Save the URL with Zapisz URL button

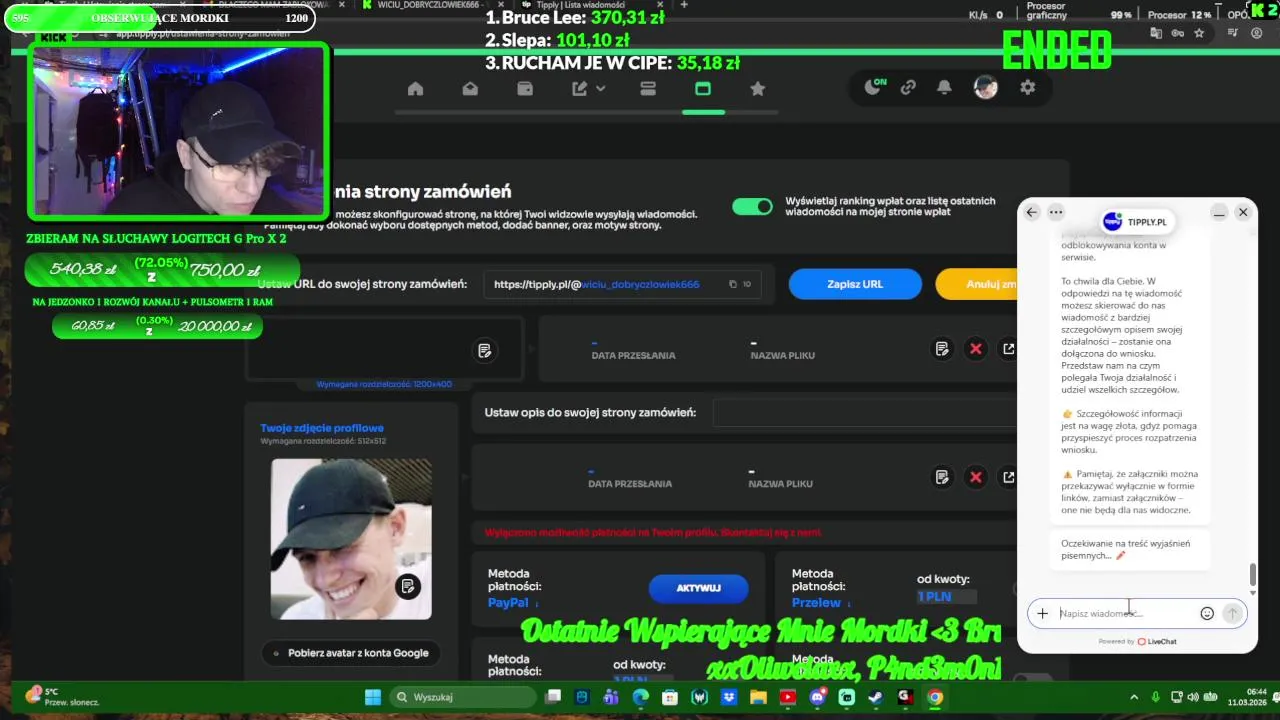click(855, 284)
